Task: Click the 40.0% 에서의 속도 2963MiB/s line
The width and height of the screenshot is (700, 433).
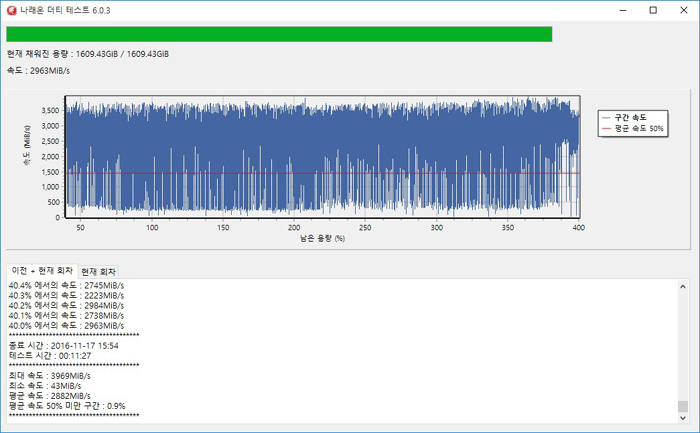Action: (x=66, y=326)
